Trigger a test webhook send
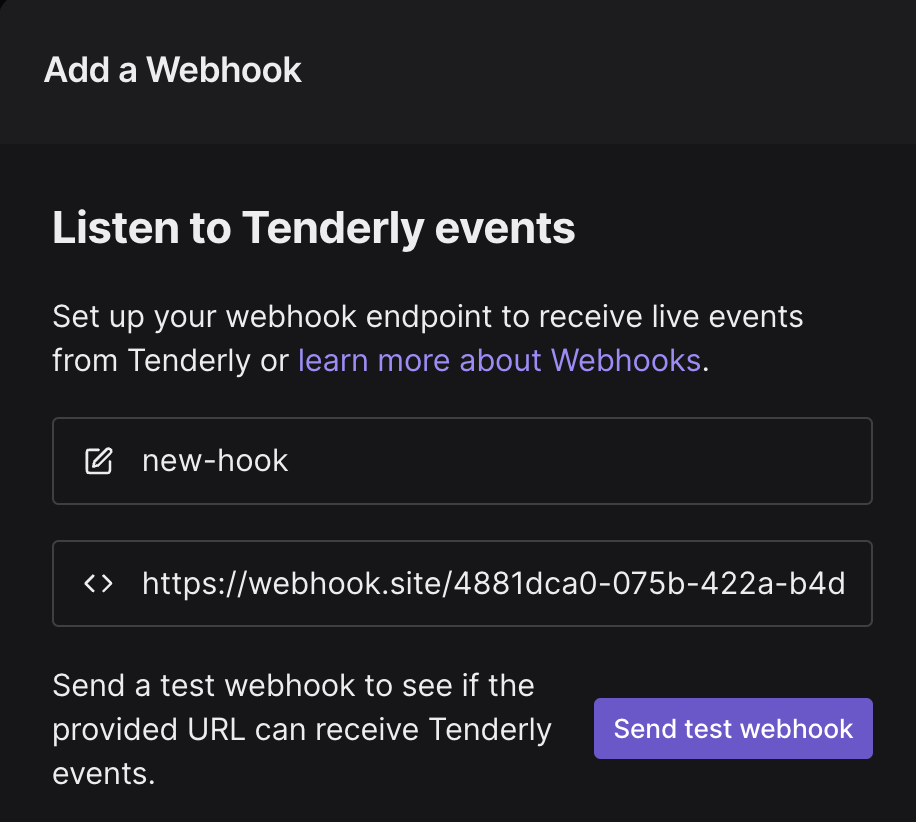The height and width of the screenshot is (822, 916). coord(733,728)
